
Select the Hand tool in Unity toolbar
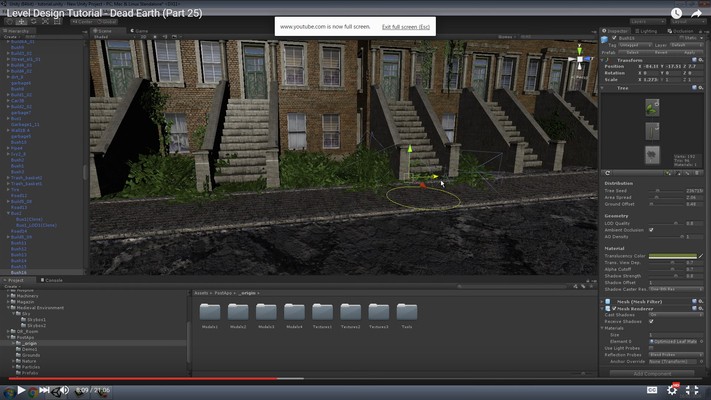pos(10,21)
